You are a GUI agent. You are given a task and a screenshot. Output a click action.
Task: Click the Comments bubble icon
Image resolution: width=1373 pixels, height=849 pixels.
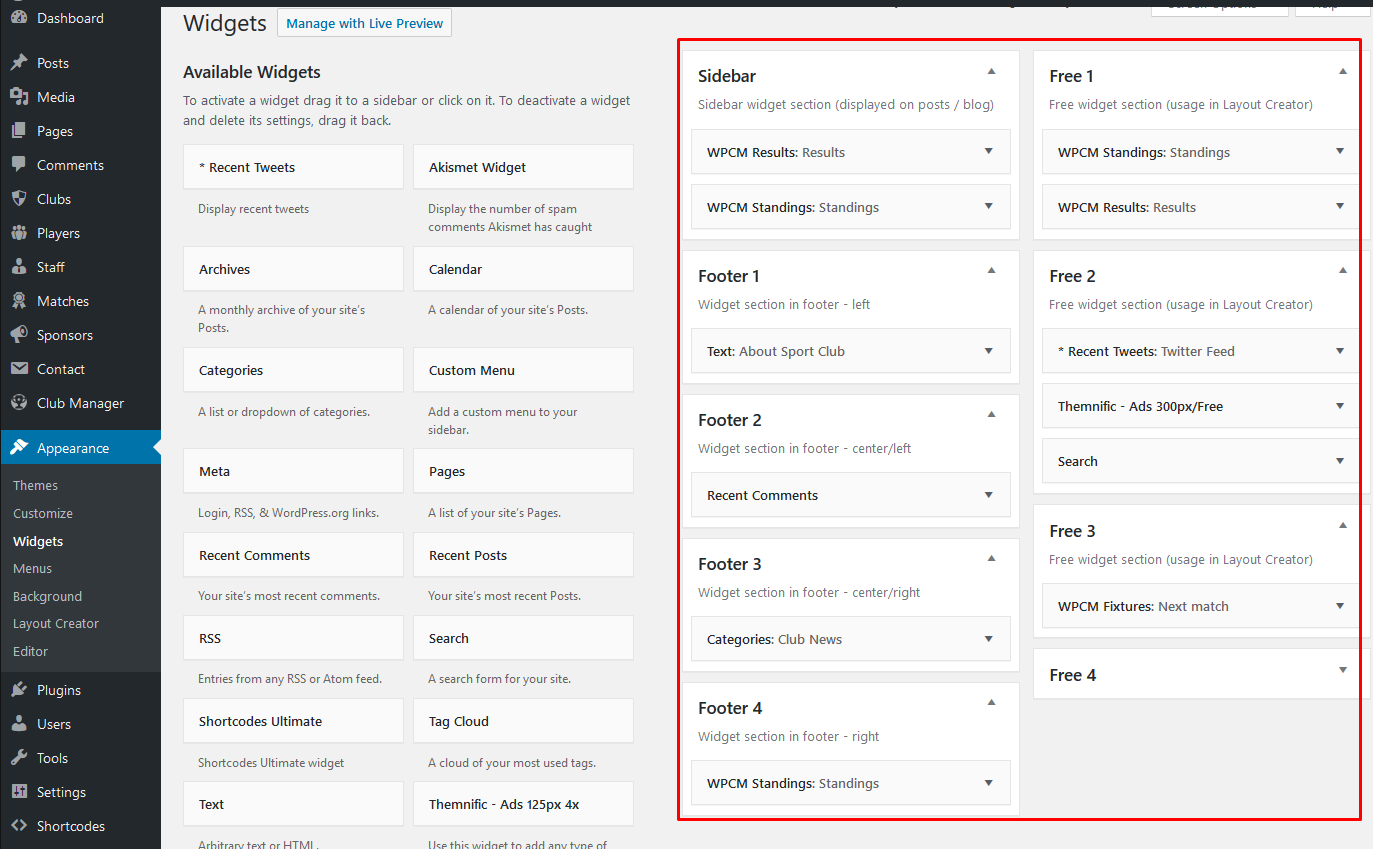click(19, 165)
